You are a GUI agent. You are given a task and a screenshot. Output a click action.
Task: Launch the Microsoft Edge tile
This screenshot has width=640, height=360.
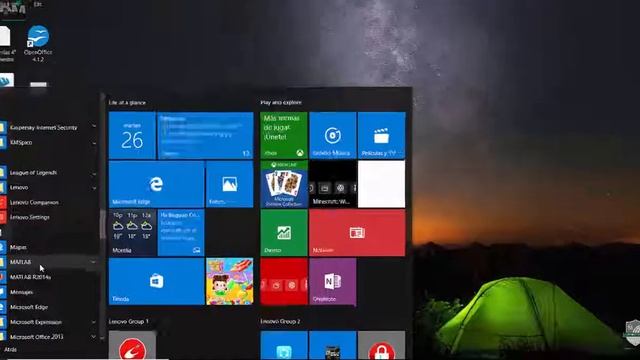click(156, 184)
